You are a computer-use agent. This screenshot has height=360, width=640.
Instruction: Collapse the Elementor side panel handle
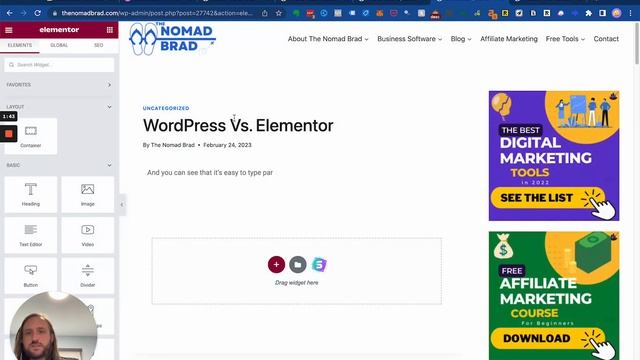point(122,204)
